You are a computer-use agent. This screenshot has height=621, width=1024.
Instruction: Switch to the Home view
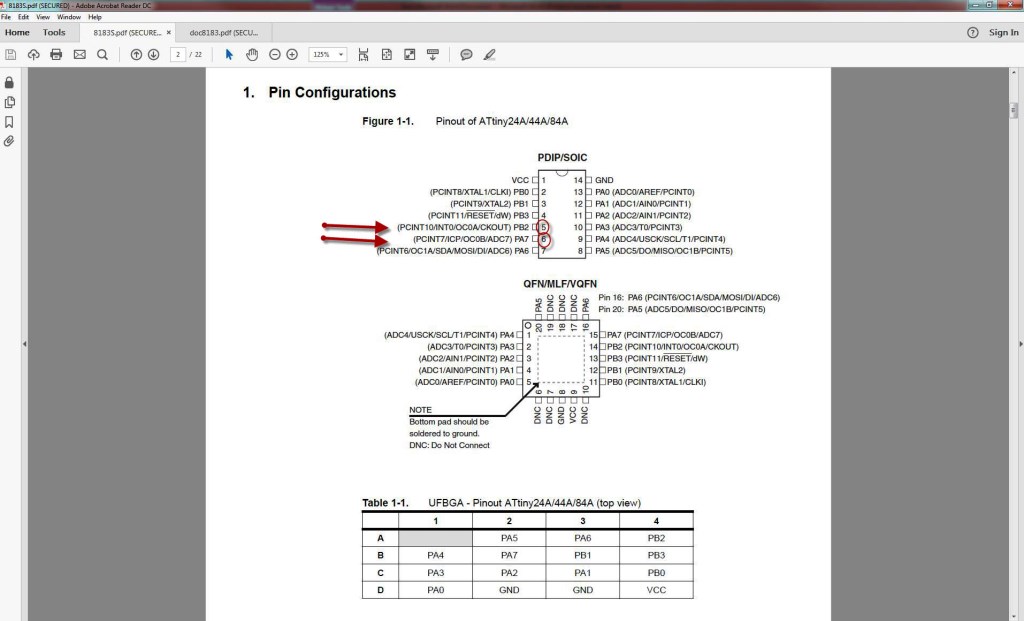pyautogui.click(x=17, y=33)
